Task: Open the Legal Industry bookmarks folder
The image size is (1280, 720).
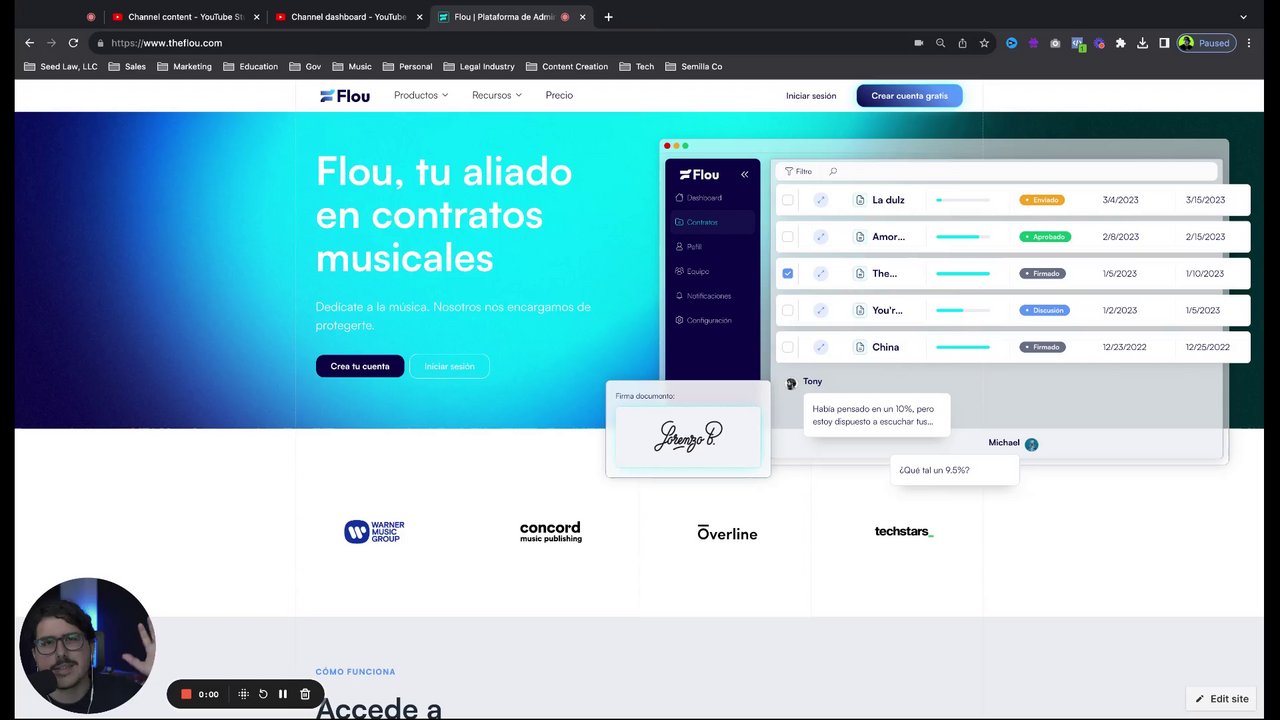Action: 478,67
